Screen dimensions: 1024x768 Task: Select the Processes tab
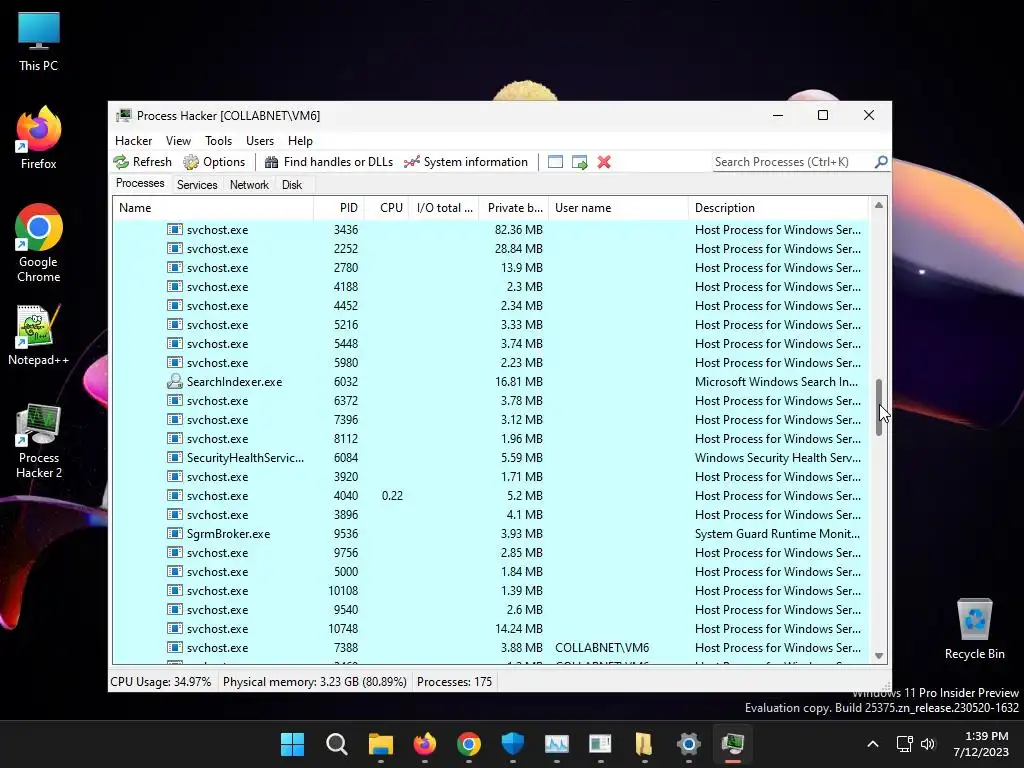pos(140,184)
